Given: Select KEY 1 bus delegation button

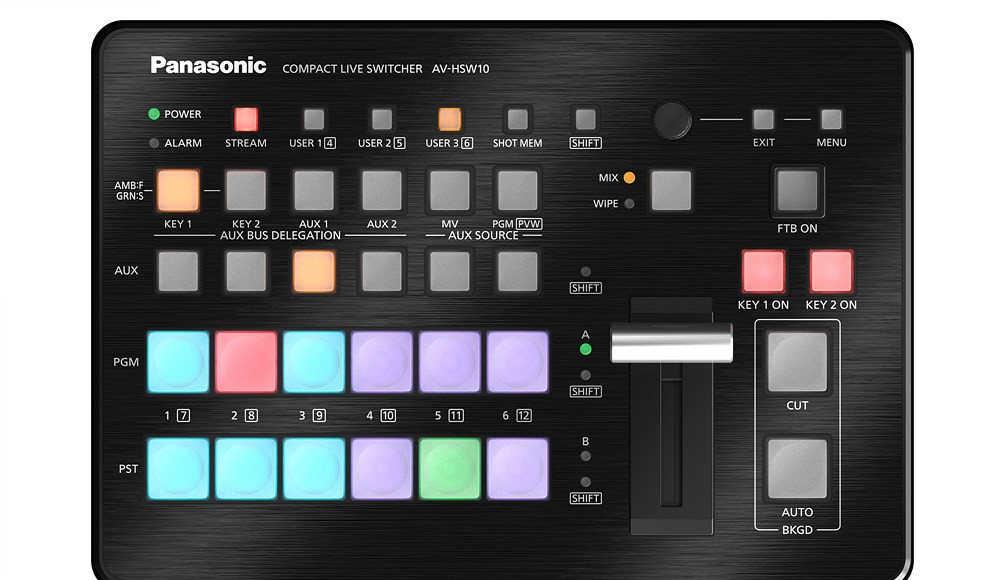Looking at the screenshot, I should click(178, 190).
